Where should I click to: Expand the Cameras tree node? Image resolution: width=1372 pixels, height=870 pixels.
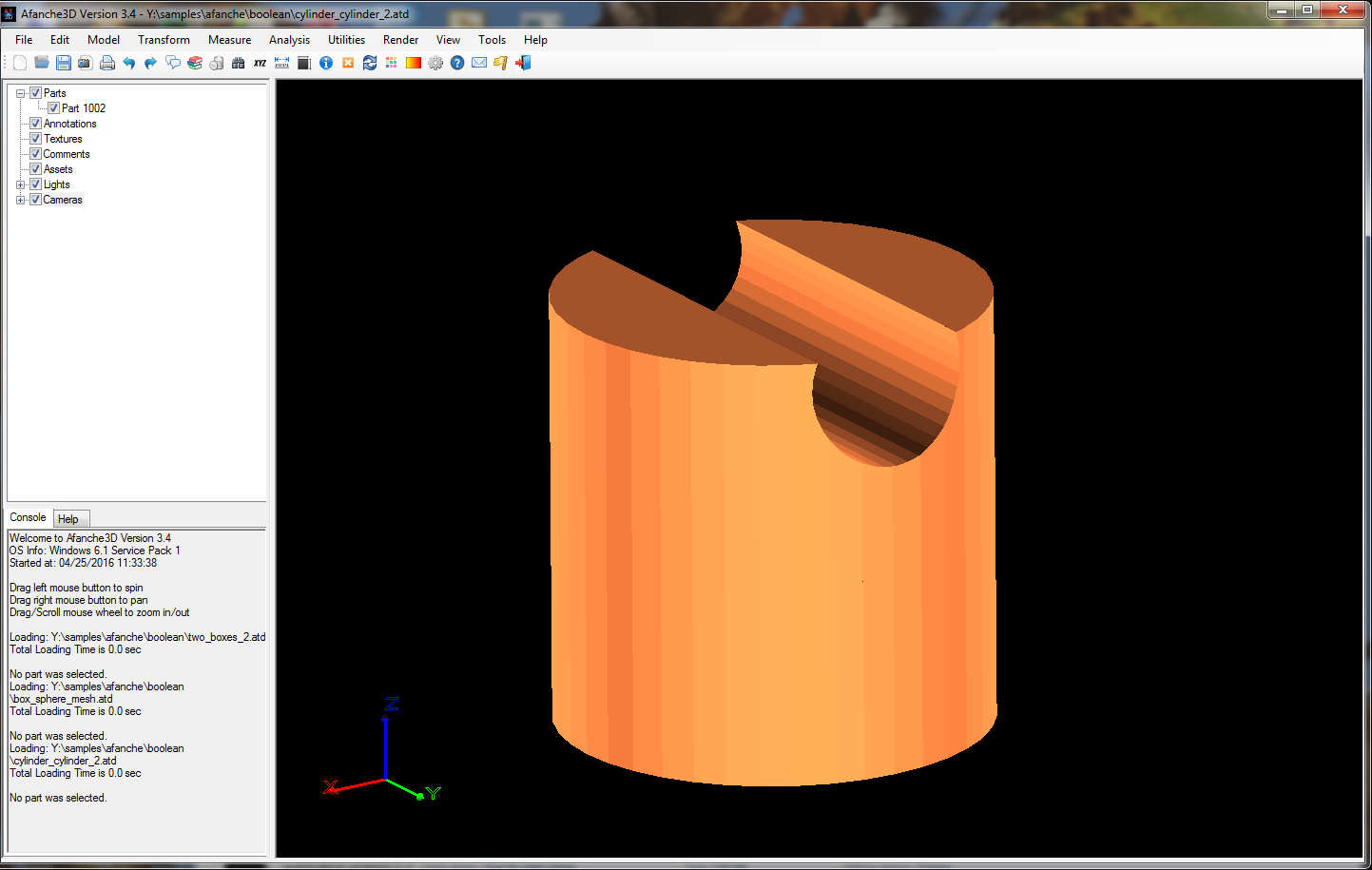tap(20, 200)
